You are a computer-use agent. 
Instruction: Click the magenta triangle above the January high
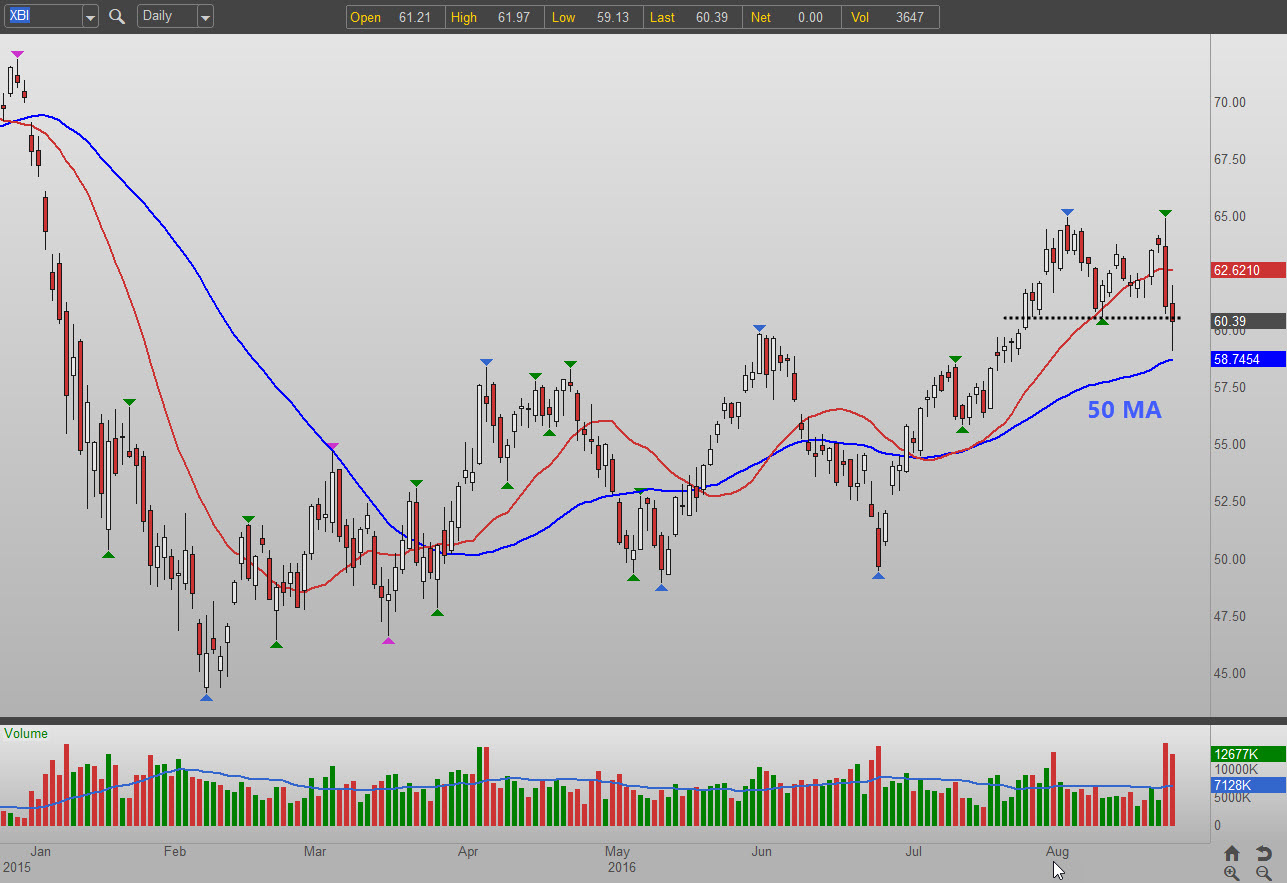coord(16,54)
